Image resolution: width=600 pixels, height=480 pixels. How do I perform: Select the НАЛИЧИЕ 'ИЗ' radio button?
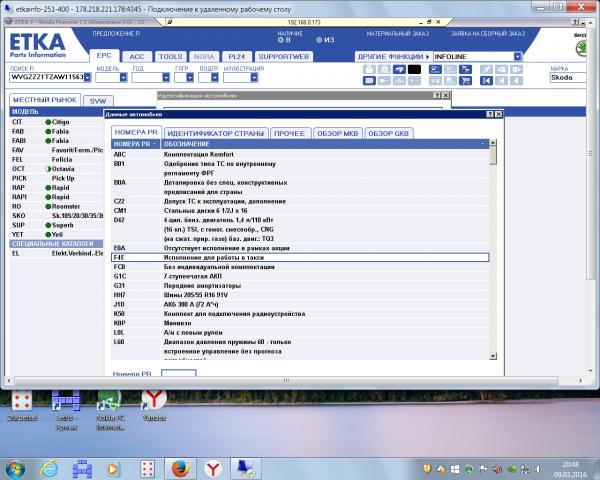(x=319, y=40)
